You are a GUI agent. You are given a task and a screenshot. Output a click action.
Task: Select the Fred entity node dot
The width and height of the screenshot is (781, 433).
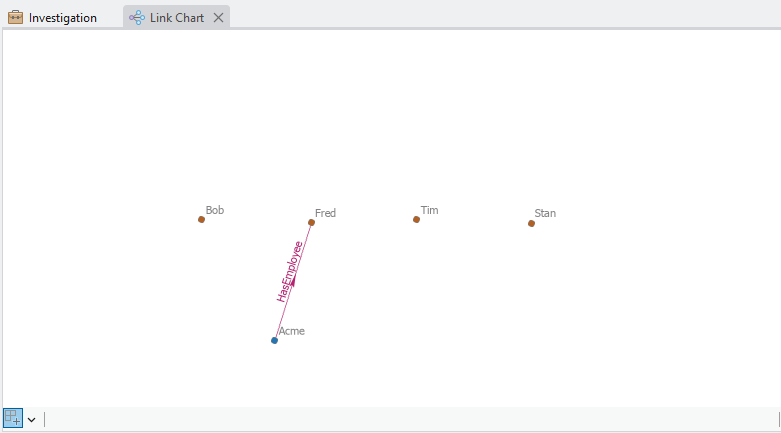[x=311, y=222]
